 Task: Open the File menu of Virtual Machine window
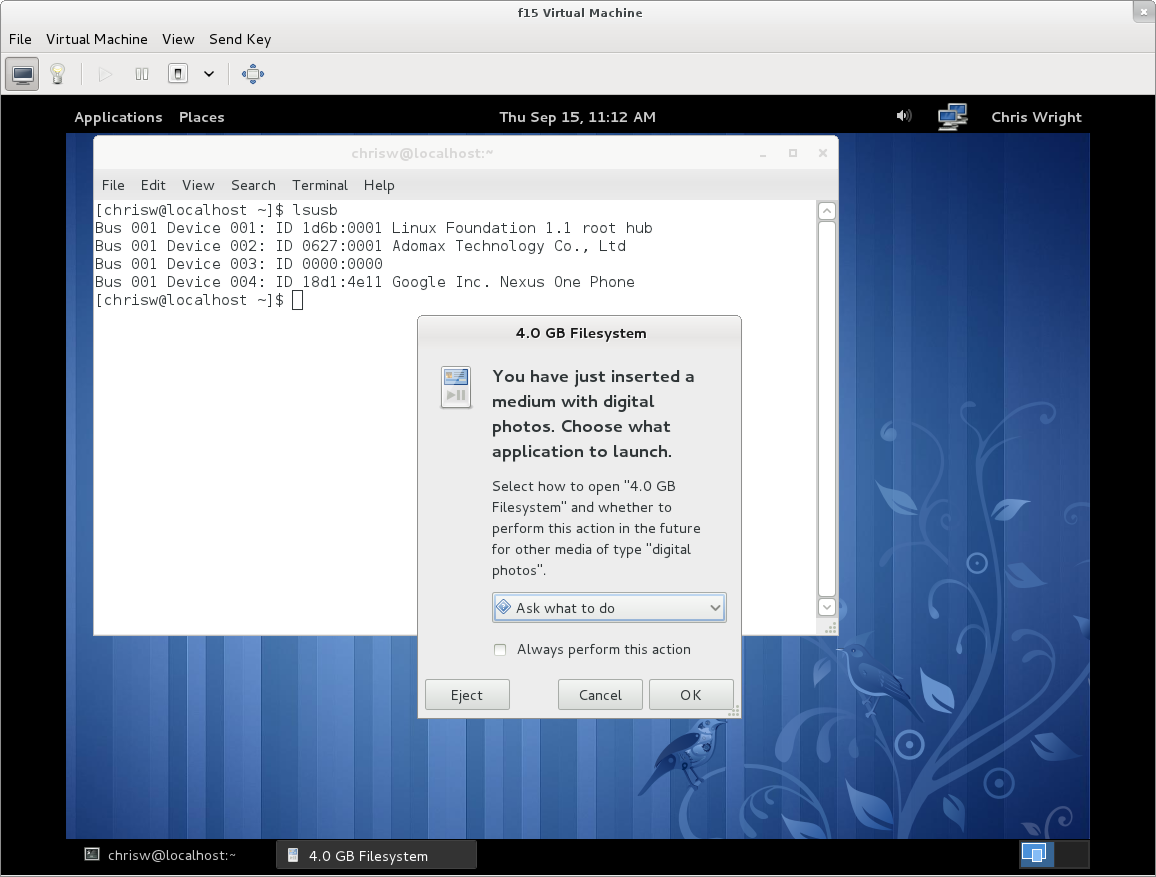point(20,39)
